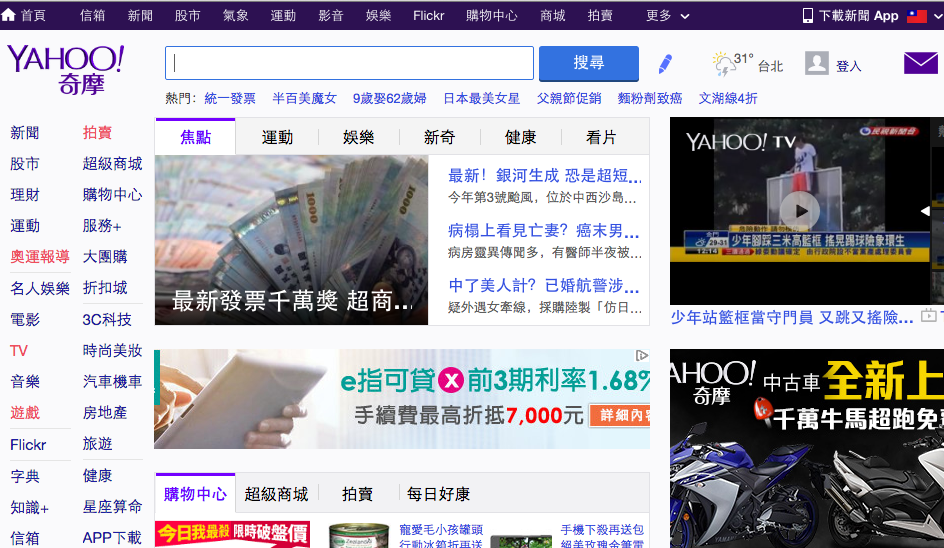
Task: Open 購物中心 in top navigation
Action: [x=492, y=16]
